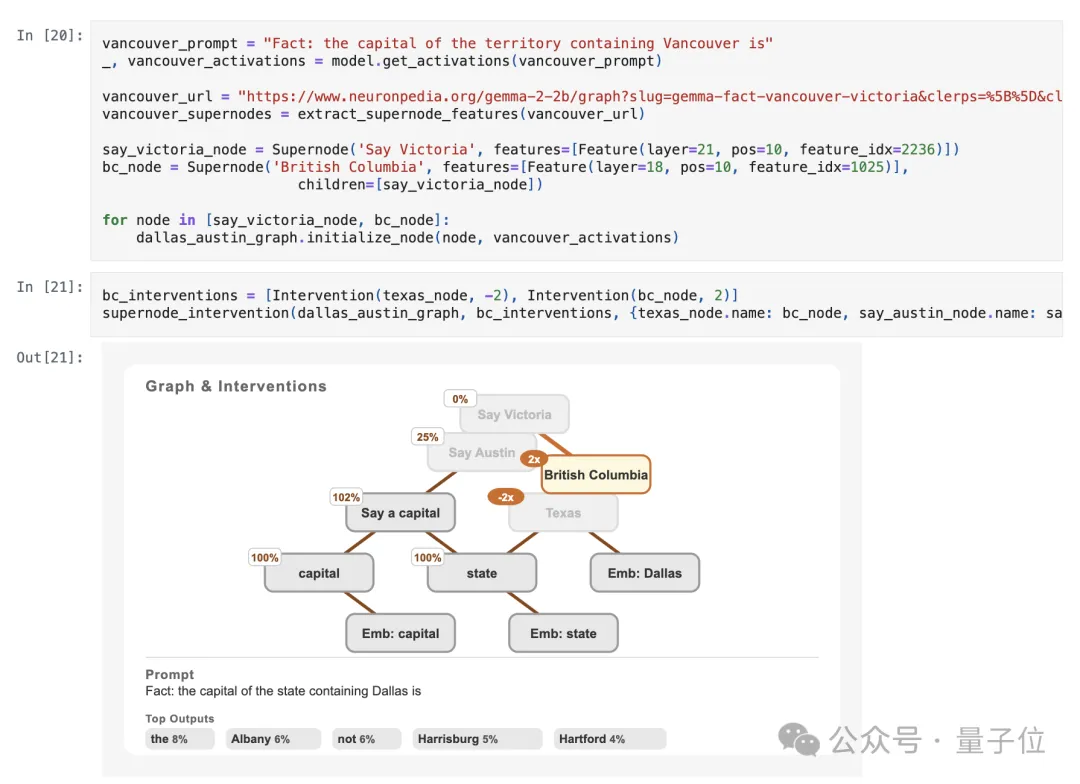Viewport: 1080px width, 784px height.
Task: Select the Emb: capital node
Action: [x=400, y=633]
